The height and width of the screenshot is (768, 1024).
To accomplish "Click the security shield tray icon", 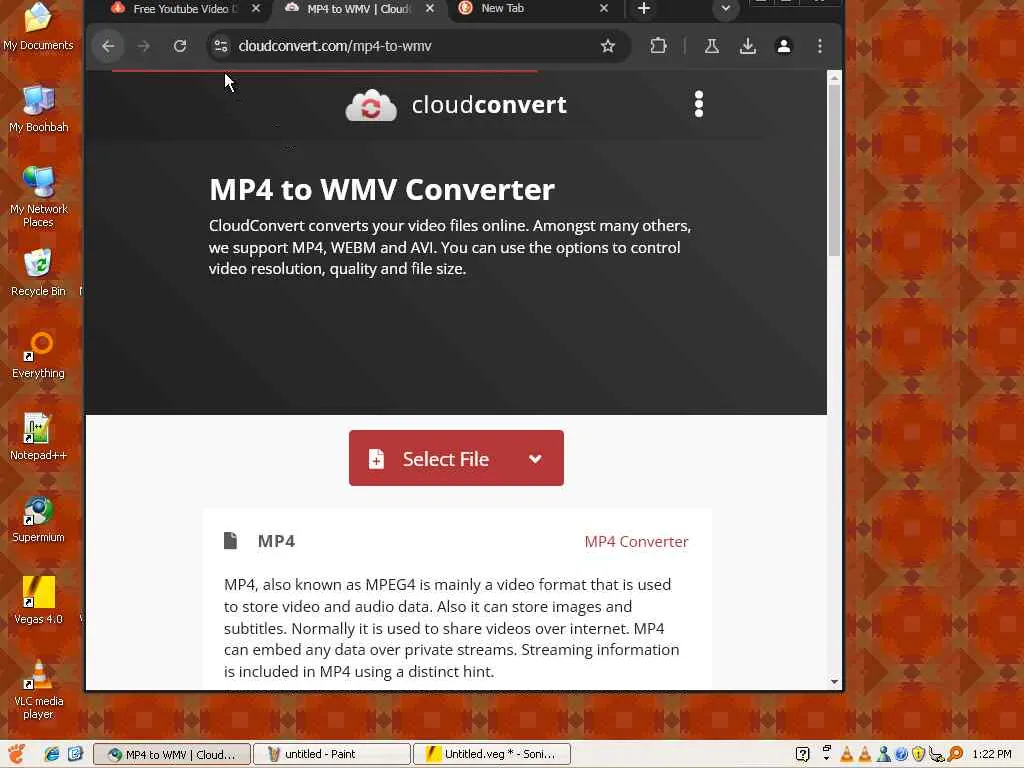I will click(x=918, y=754).
